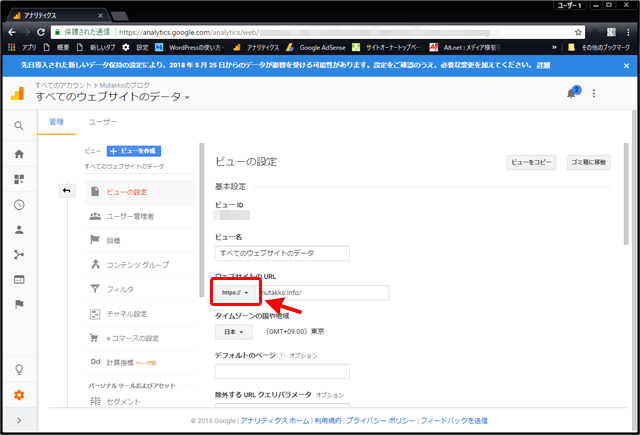The width and height of the screenshot is (640, 435).
Task: Bookmark this page with the star icon
Action: 578,32
